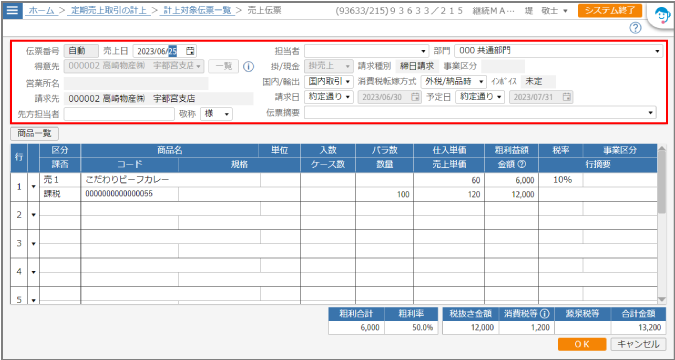Open the 担当者 dropdown
Screen dimensions: 675x360
pos(367,51)
